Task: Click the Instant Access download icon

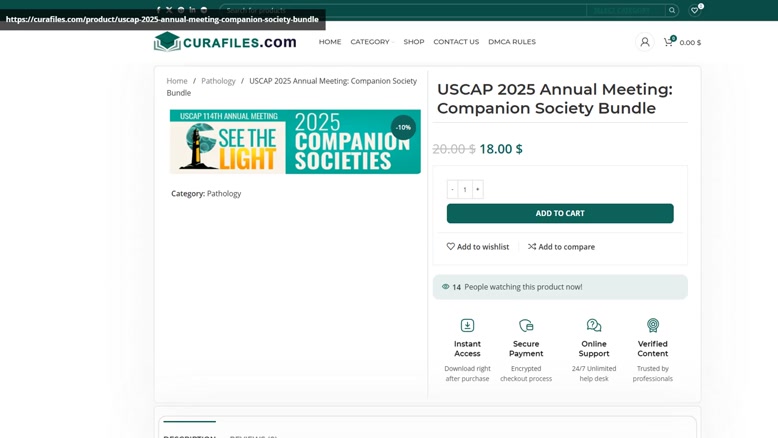Action: [467, 325]
